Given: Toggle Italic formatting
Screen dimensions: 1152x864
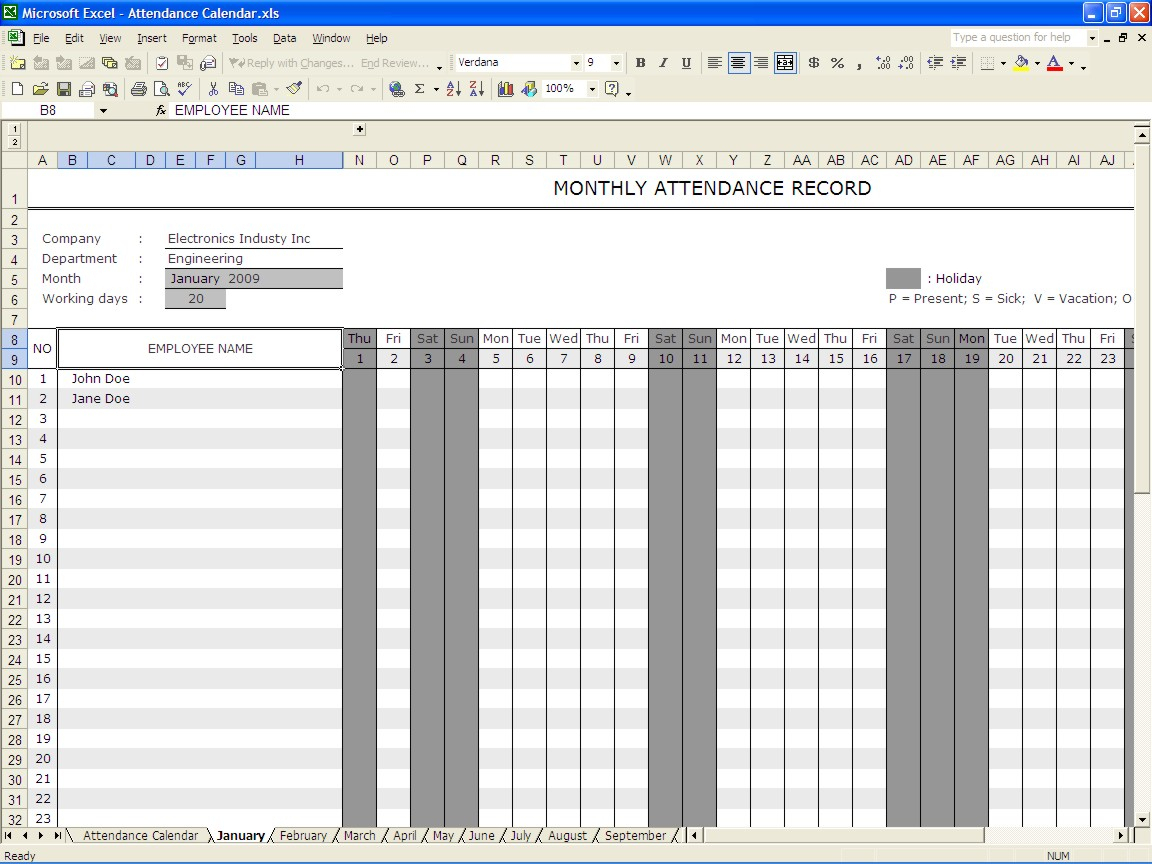Looking at the screenshot, I should [663, 63].
